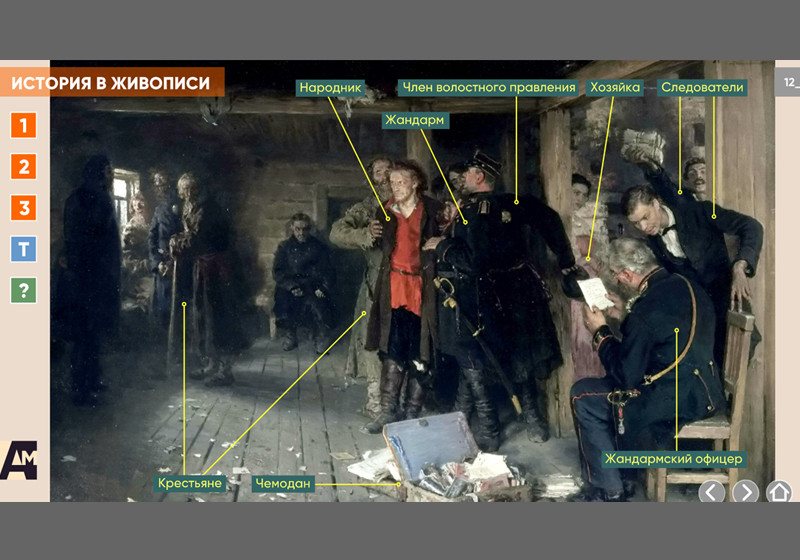Go to previous slide with left arrow
This screenshot has width=800, height=560.
[x=711, y=492]
